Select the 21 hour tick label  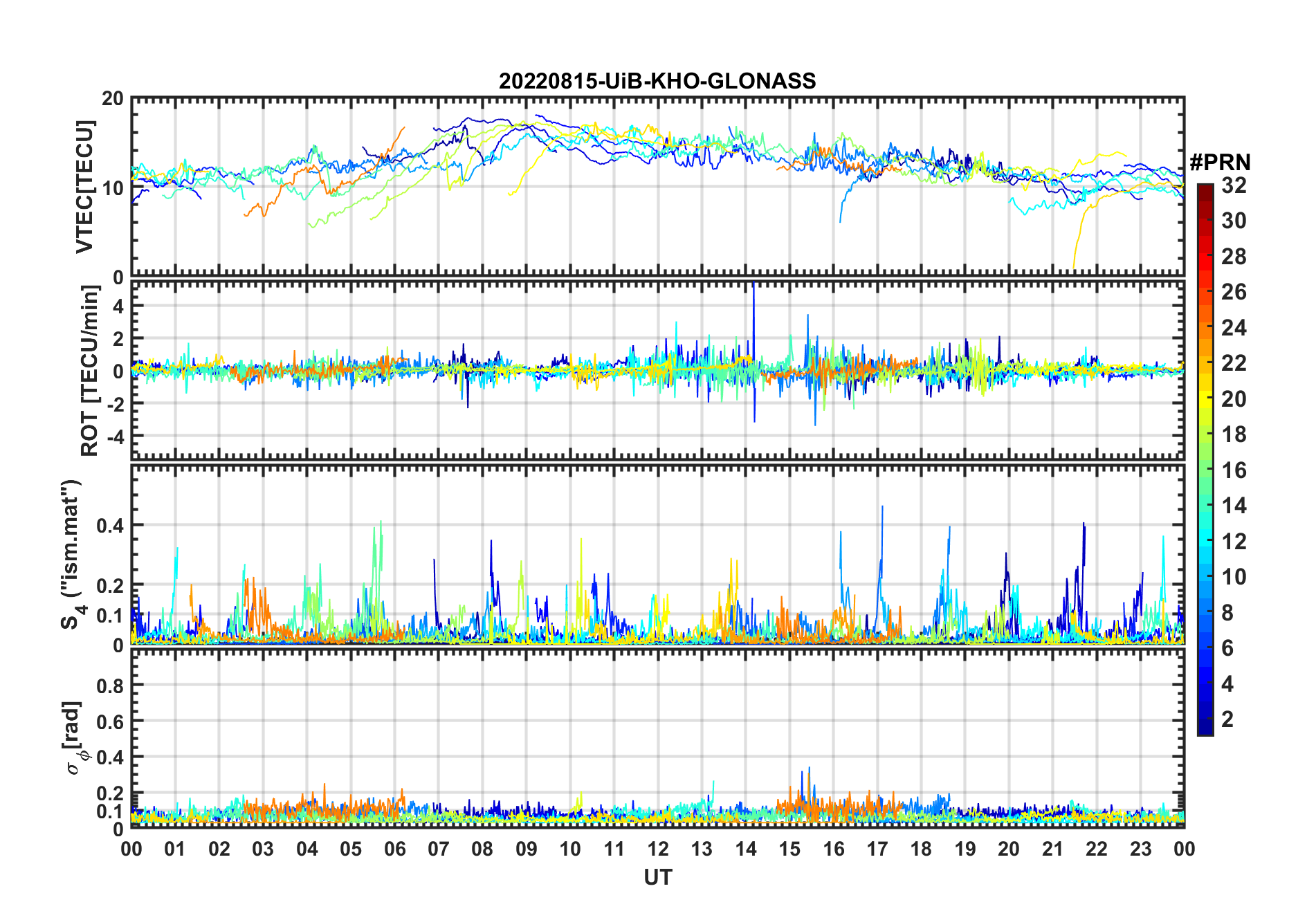[1052, 849]
